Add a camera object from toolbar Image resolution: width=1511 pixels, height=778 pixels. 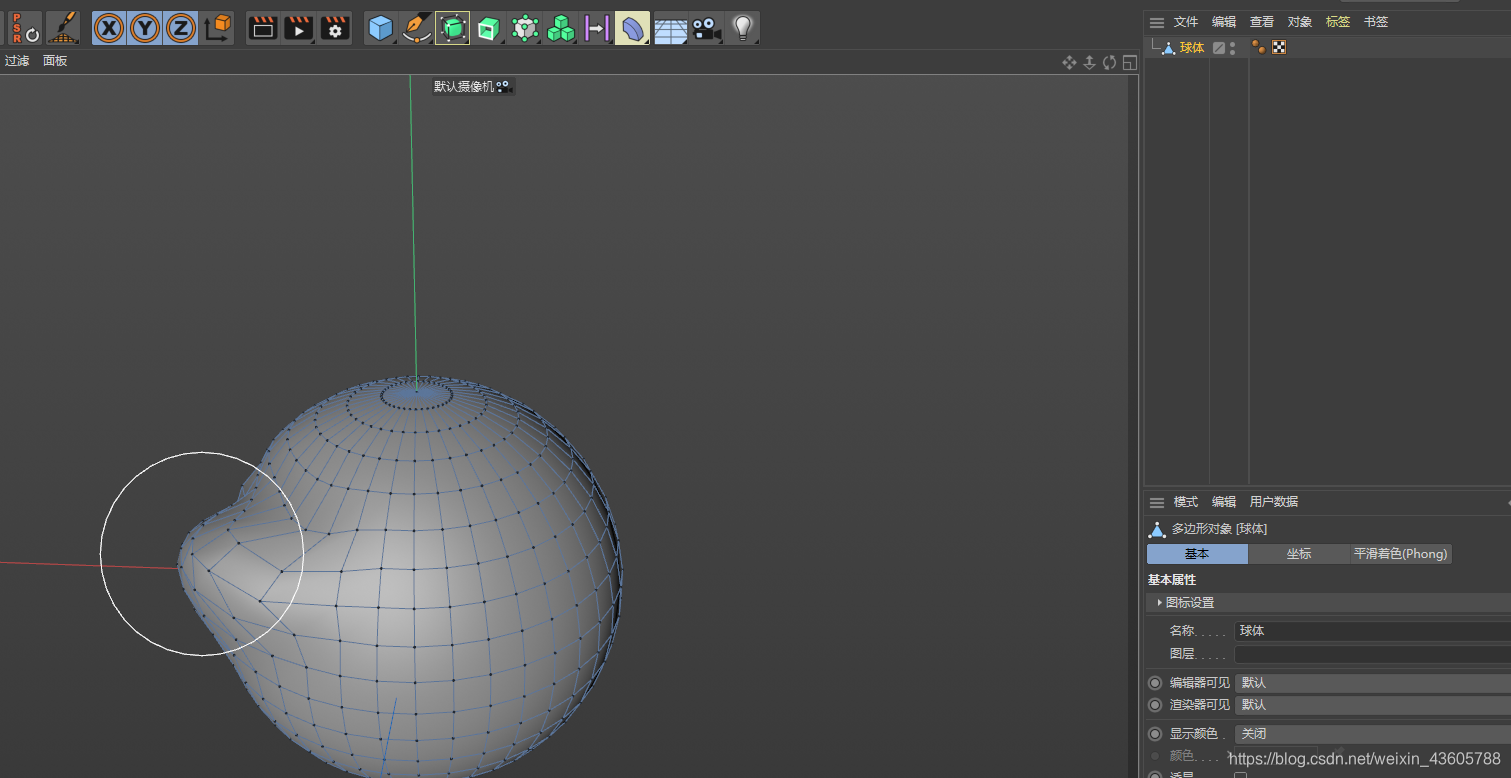click(706, 28)
